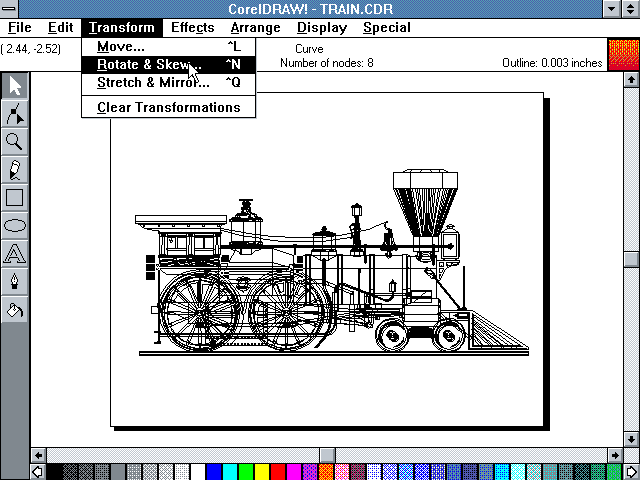Image resolution: width=640 pixels, height=480 pixels.
Task: Select the Pick arrow tool
Action: (15, 86)
